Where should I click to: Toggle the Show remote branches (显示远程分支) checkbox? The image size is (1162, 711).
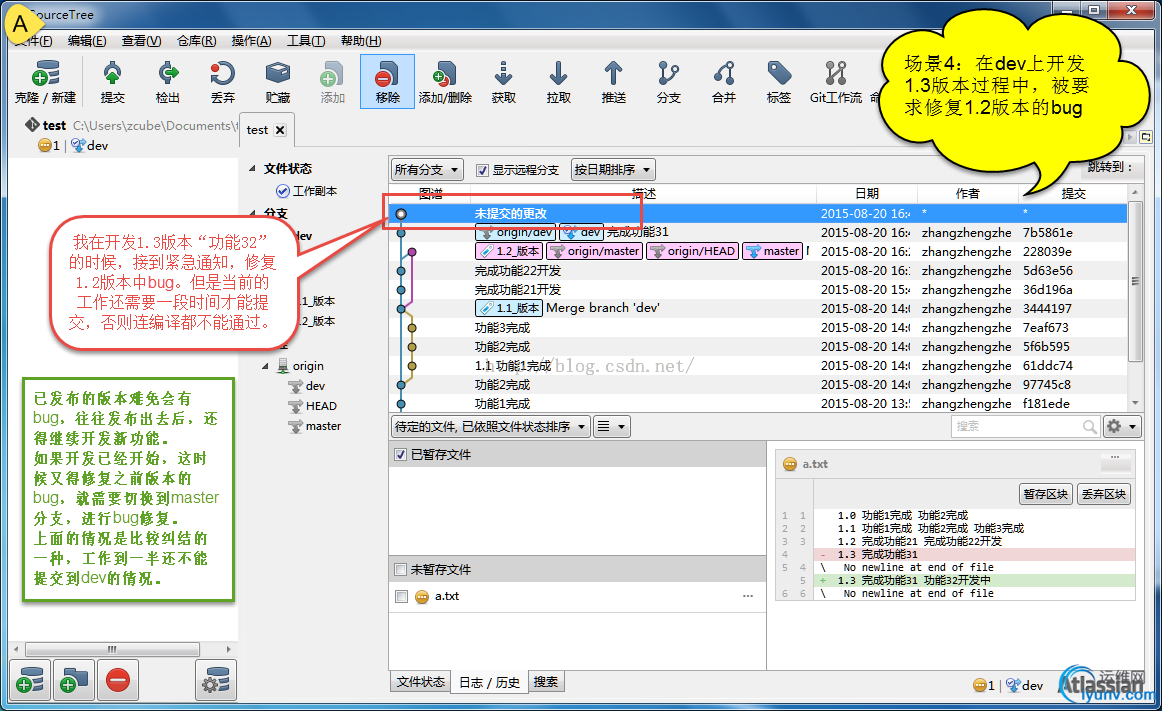pos(482,171)
